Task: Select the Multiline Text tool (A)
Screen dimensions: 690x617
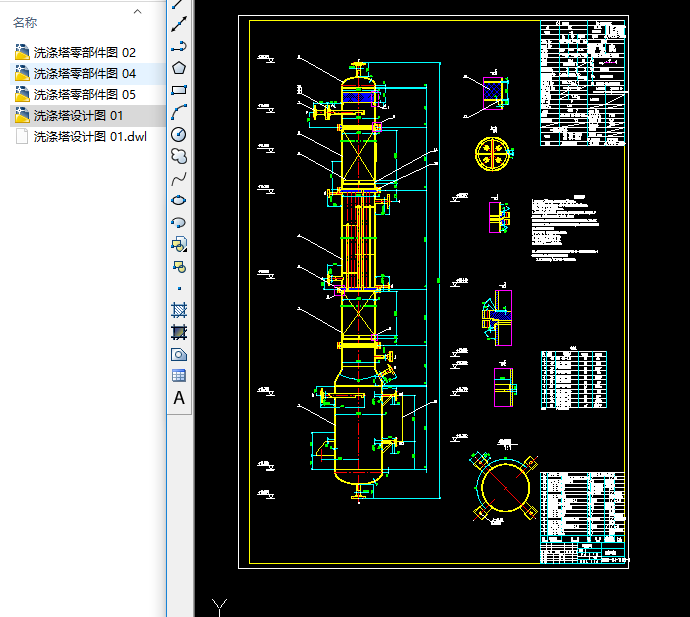Action: pyautogui.click(x=179, y=398)
